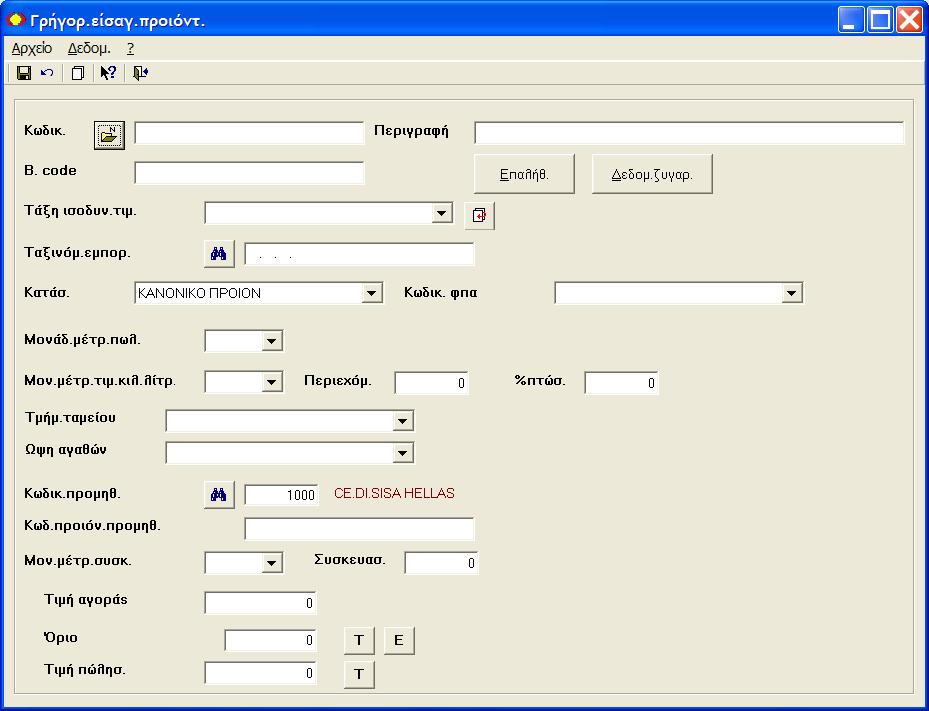Open the Μον.μέτρ.τιμ.κιλ.λίτρ. dropdown
This screenshot has width=929, height=711.
tap(271, 382)
